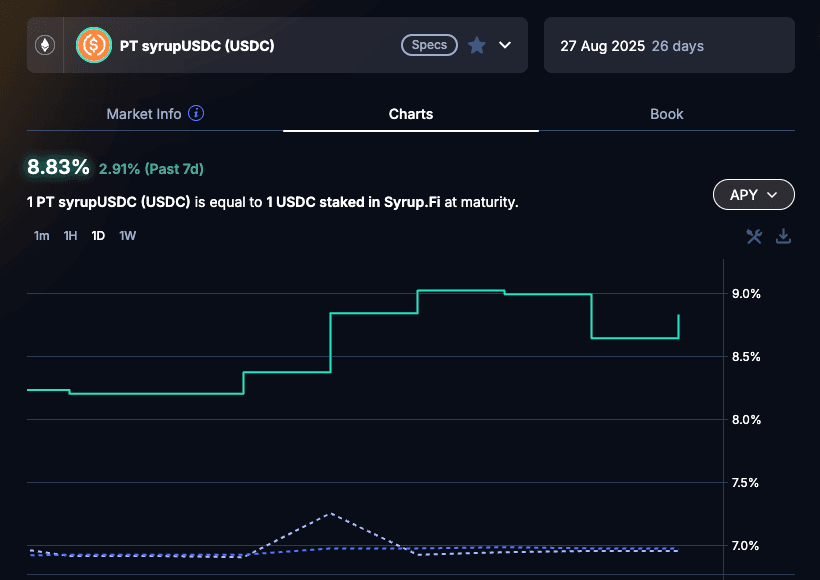Image resolution: width=820 pixels, height=580 pixels.
Task: Click the Ethereum network icon
Action: click(x=45, y=45)
